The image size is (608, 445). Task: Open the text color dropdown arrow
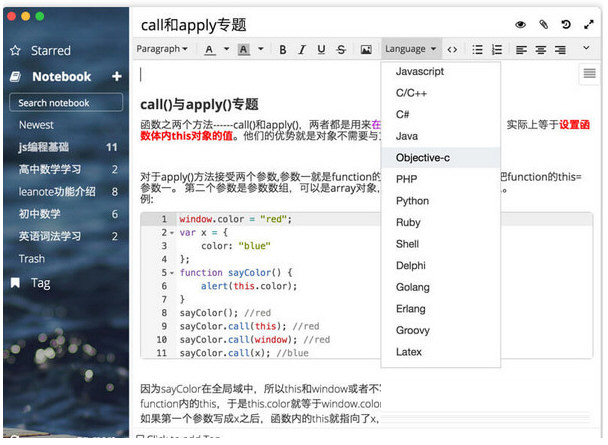coord(226,49)
